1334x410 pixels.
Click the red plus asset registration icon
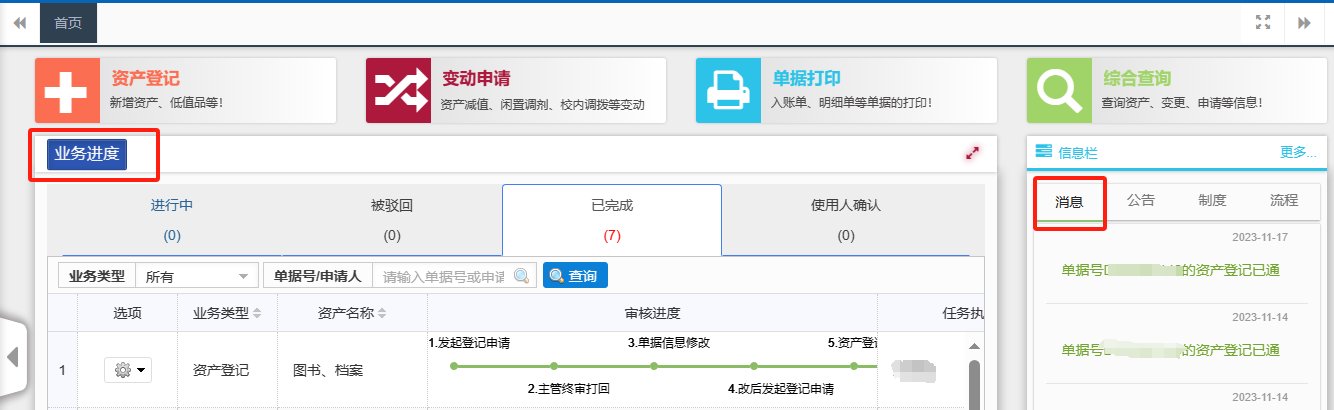[67, 91]
